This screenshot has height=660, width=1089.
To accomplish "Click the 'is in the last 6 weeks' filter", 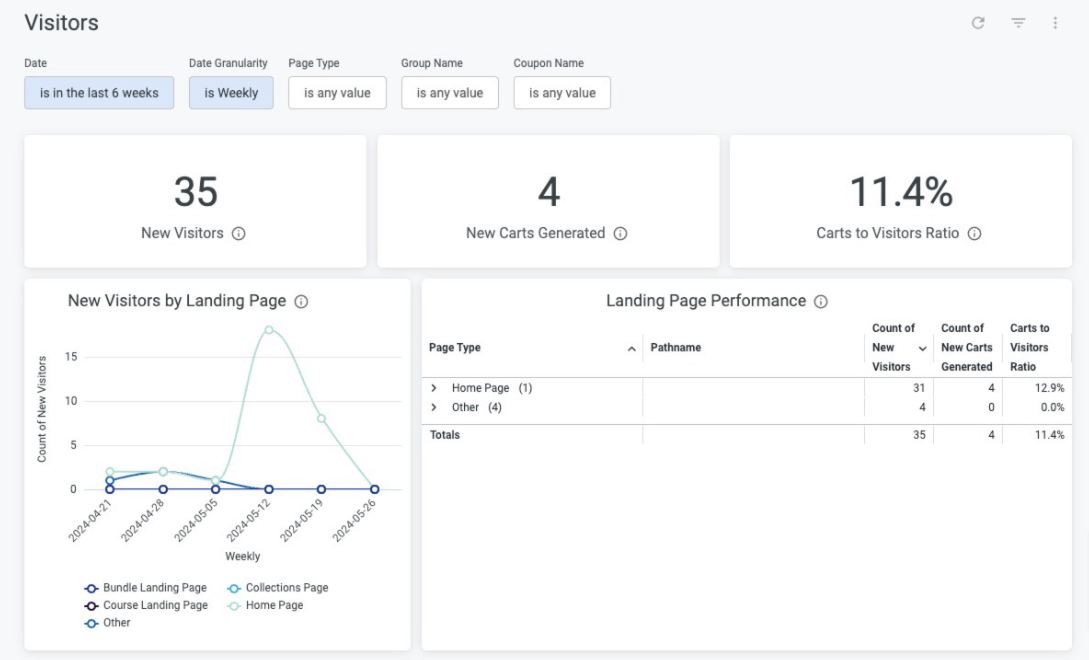I will [x=98, y=92].
